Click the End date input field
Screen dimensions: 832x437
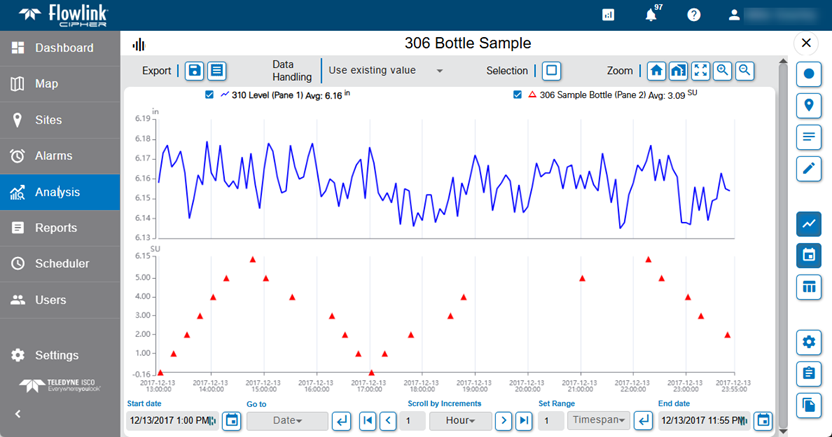point(702,420)
